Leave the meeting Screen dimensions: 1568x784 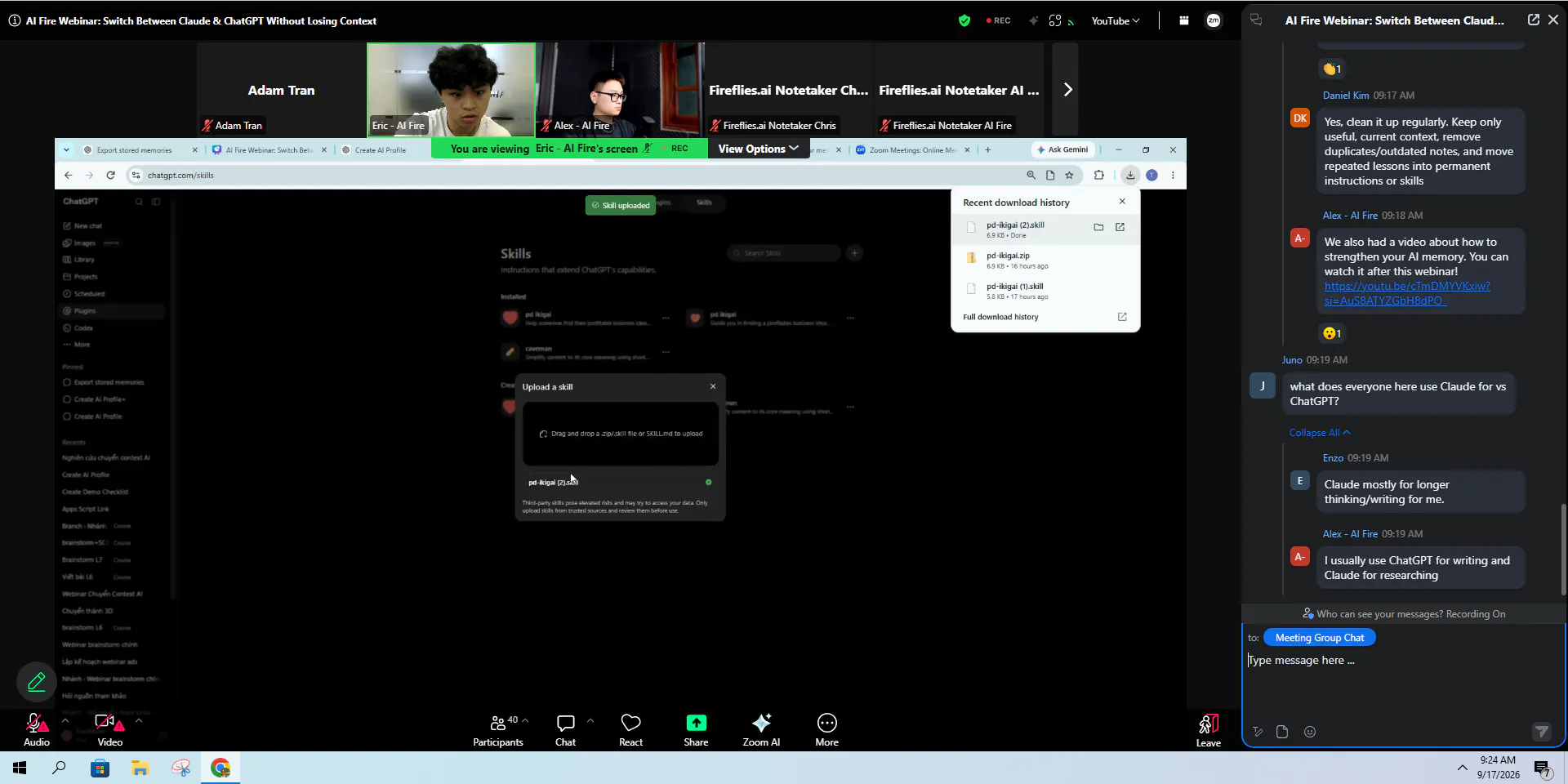[1209, 729]
